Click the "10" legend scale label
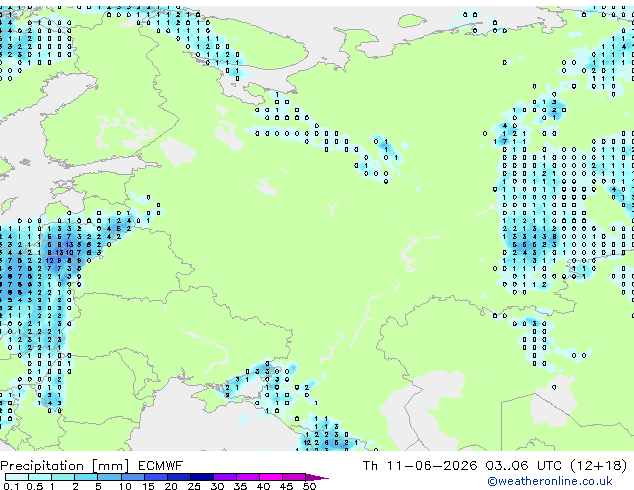The image size is (634, 490). [125, 486]
